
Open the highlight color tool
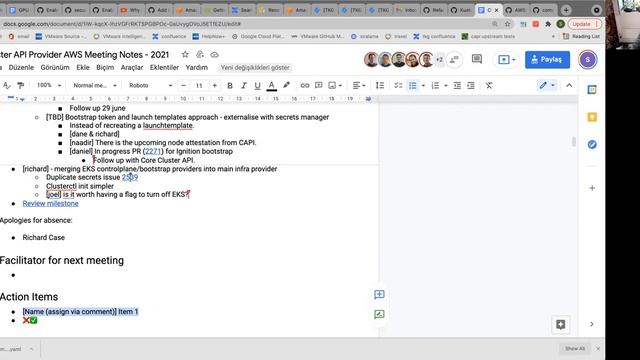(286, 85)
